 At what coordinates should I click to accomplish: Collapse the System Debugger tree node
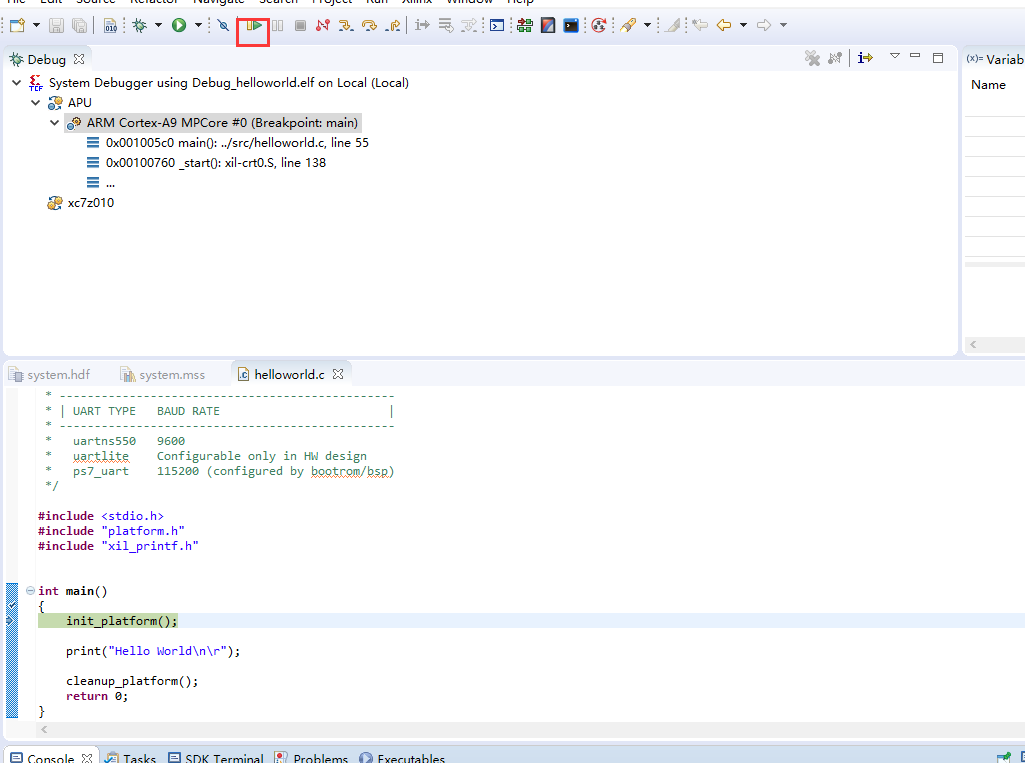click(x=17, y=83)
